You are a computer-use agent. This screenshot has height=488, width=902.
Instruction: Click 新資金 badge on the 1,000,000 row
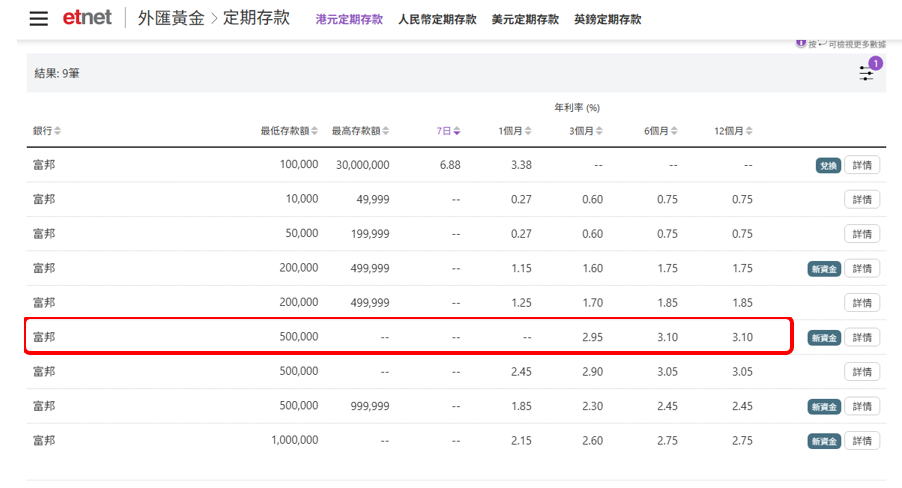click(x=824, y=442)
